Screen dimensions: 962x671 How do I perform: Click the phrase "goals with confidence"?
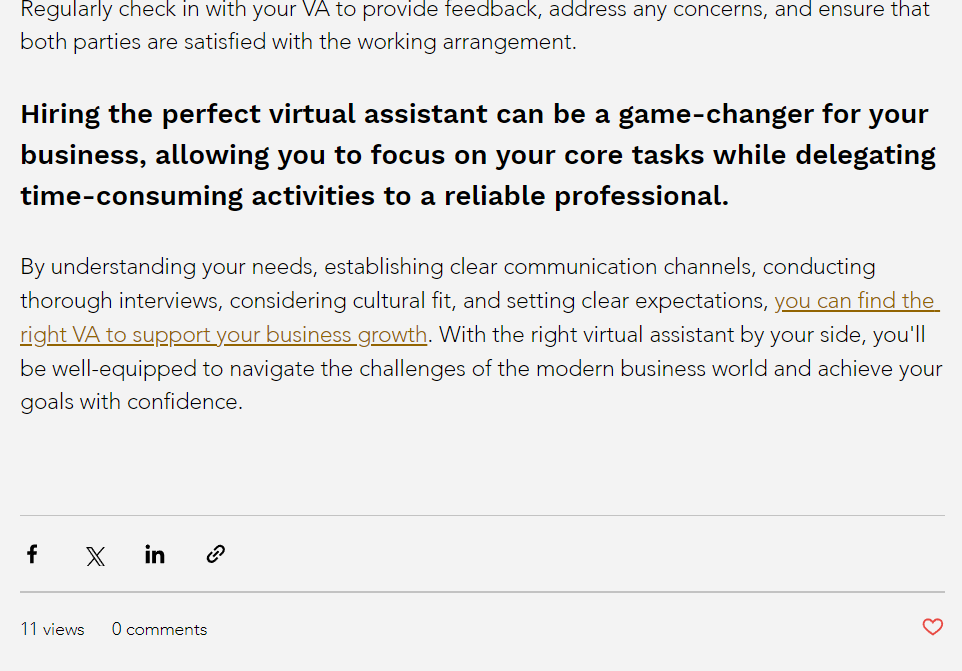131,402
